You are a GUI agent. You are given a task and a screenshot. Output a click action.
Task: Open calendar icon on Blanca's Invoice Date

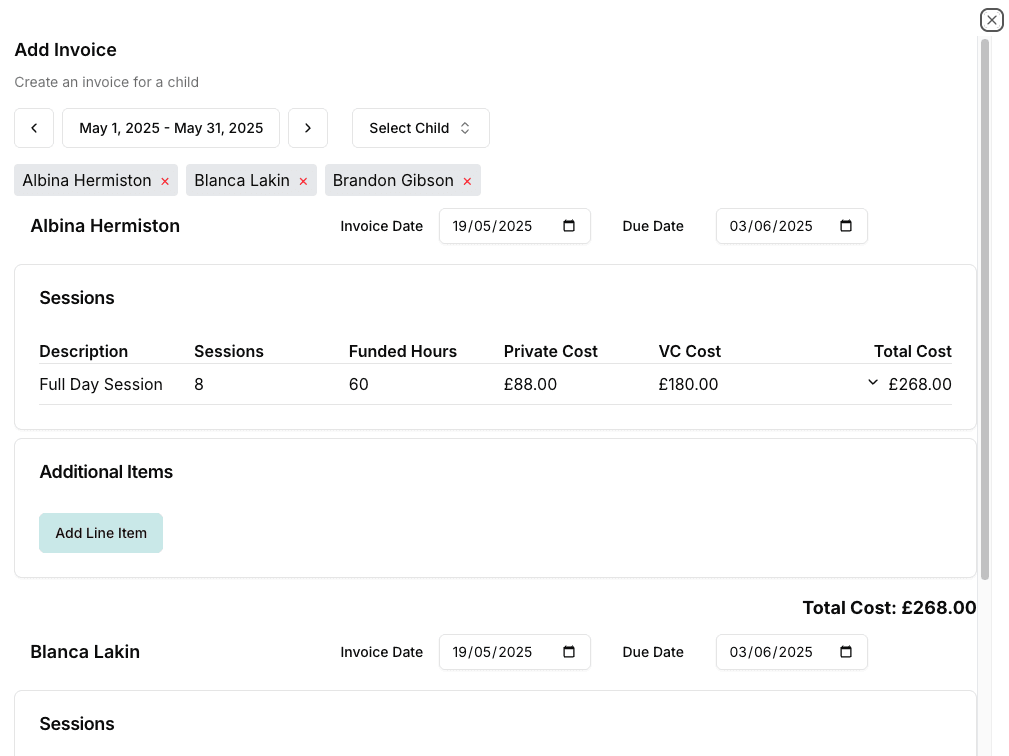coord(570,652)
